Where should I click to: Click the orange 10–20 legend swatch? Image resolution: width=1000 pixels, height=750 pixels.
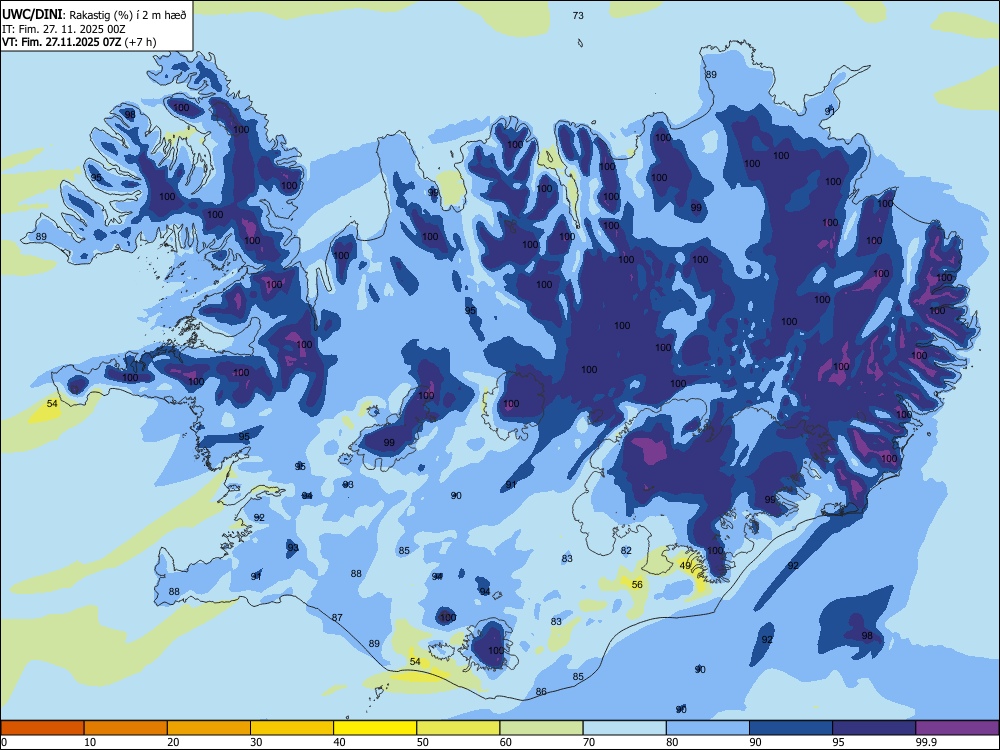pos(126,728)
